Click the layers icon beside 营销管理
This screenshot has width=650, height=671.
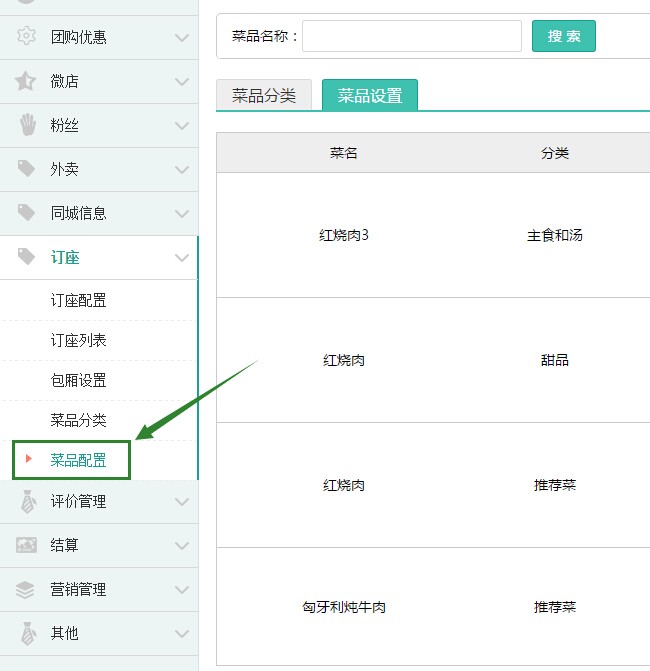(25, 589)
